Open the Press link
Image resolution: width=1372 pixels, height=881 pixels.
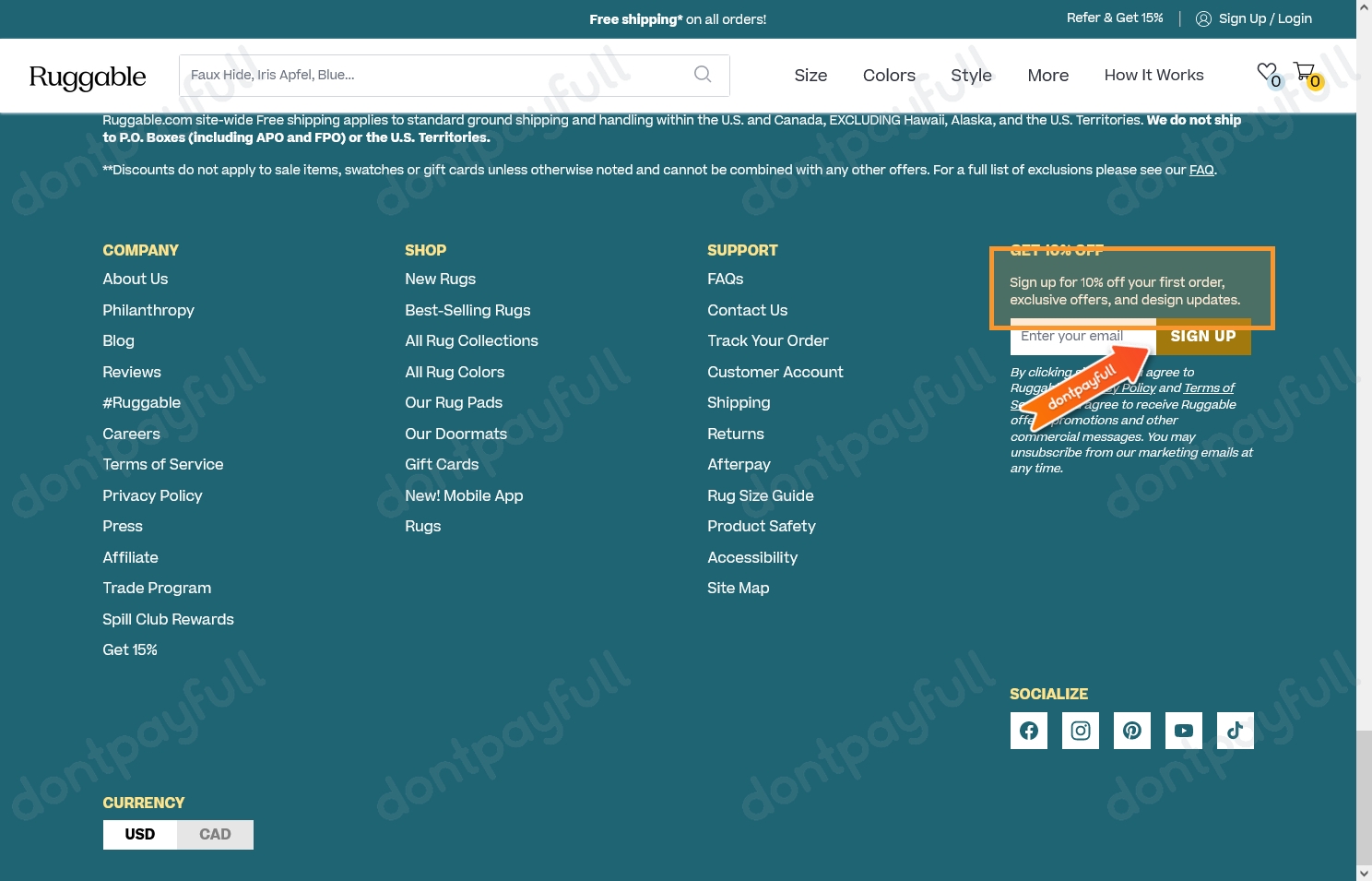click(x=123, y=526)
